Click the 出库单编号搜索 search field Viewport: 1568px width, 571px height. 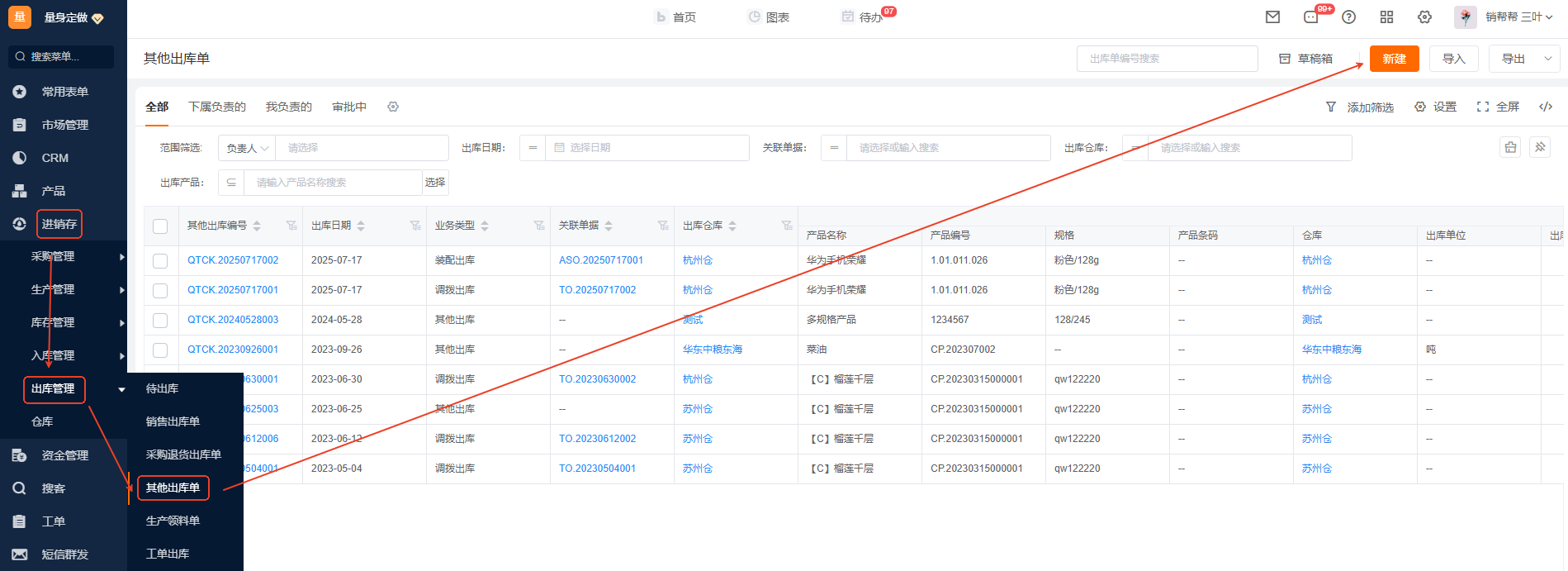pyautogui.click(x=1168, y=59)
